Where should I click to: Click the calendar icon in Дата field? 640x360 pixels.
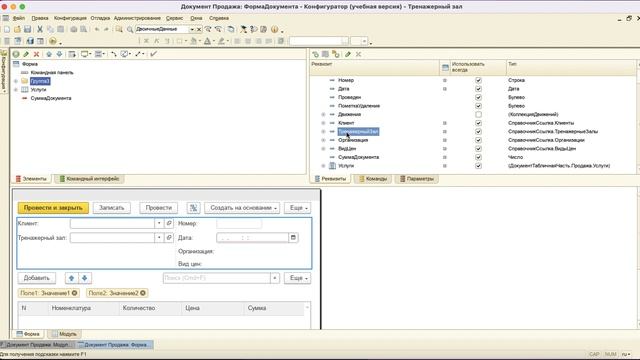pyautogui.click(x=293, y=238)
